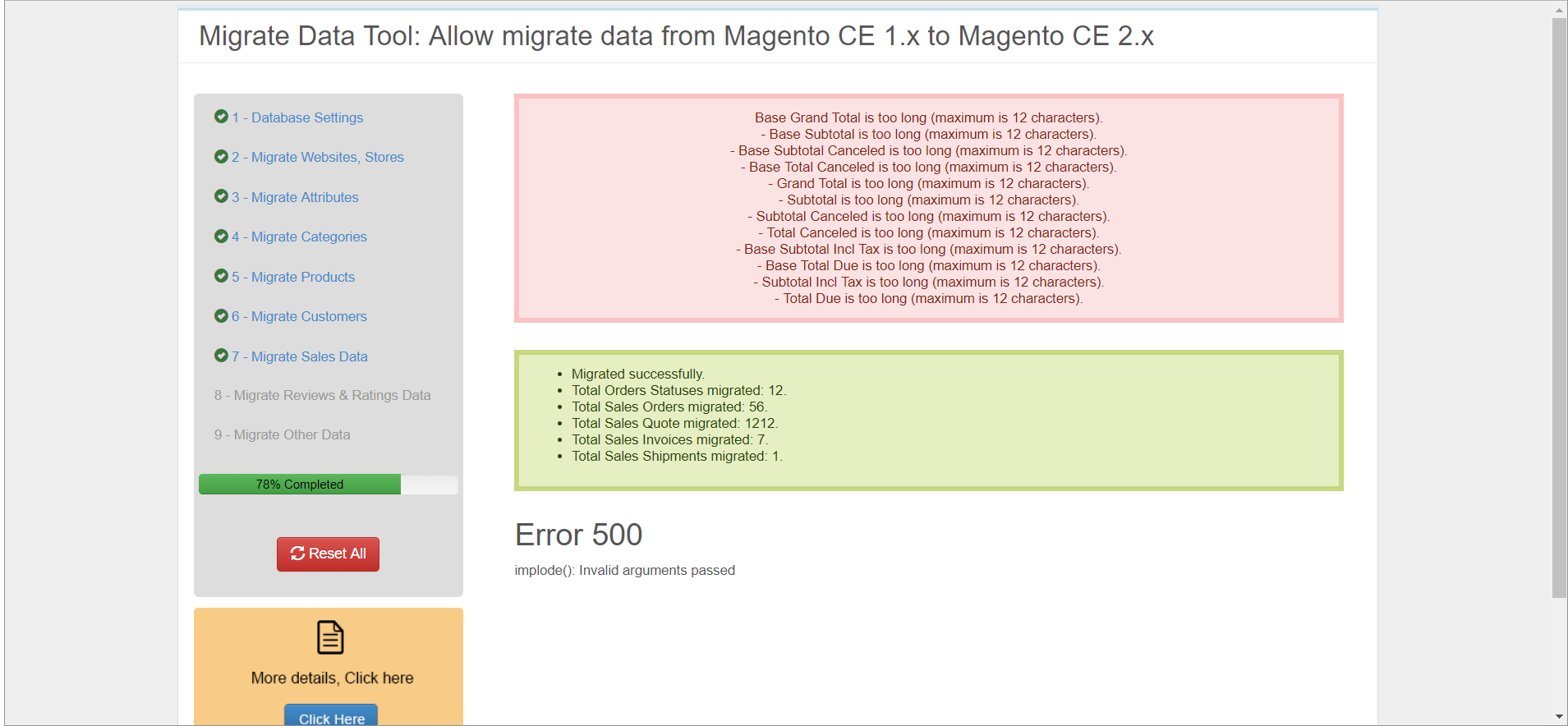Open step 5 - Migrate Products
This screenshot has width=1568, height=726.
293,277
